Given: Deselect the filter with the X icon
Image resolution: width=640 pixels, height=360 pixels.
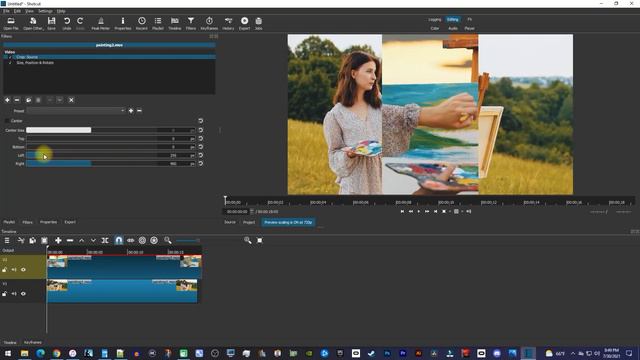Looking at the screenshot, I should tap(71, 100).
